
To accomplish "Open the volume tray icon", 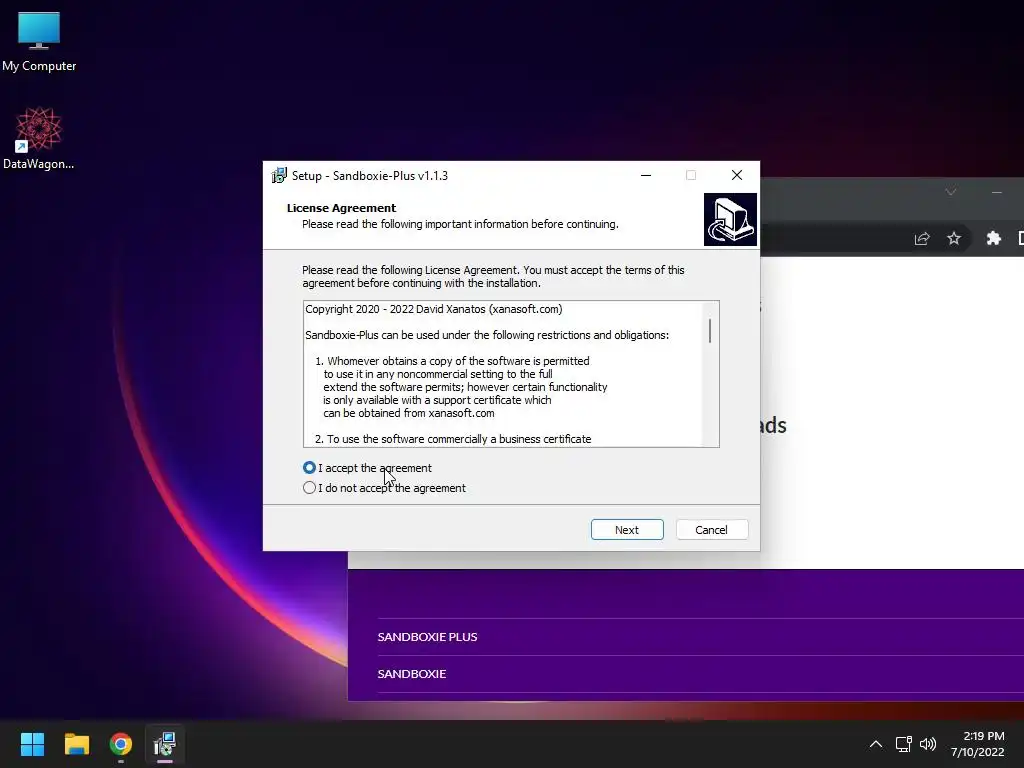I will tap(927, 744).
